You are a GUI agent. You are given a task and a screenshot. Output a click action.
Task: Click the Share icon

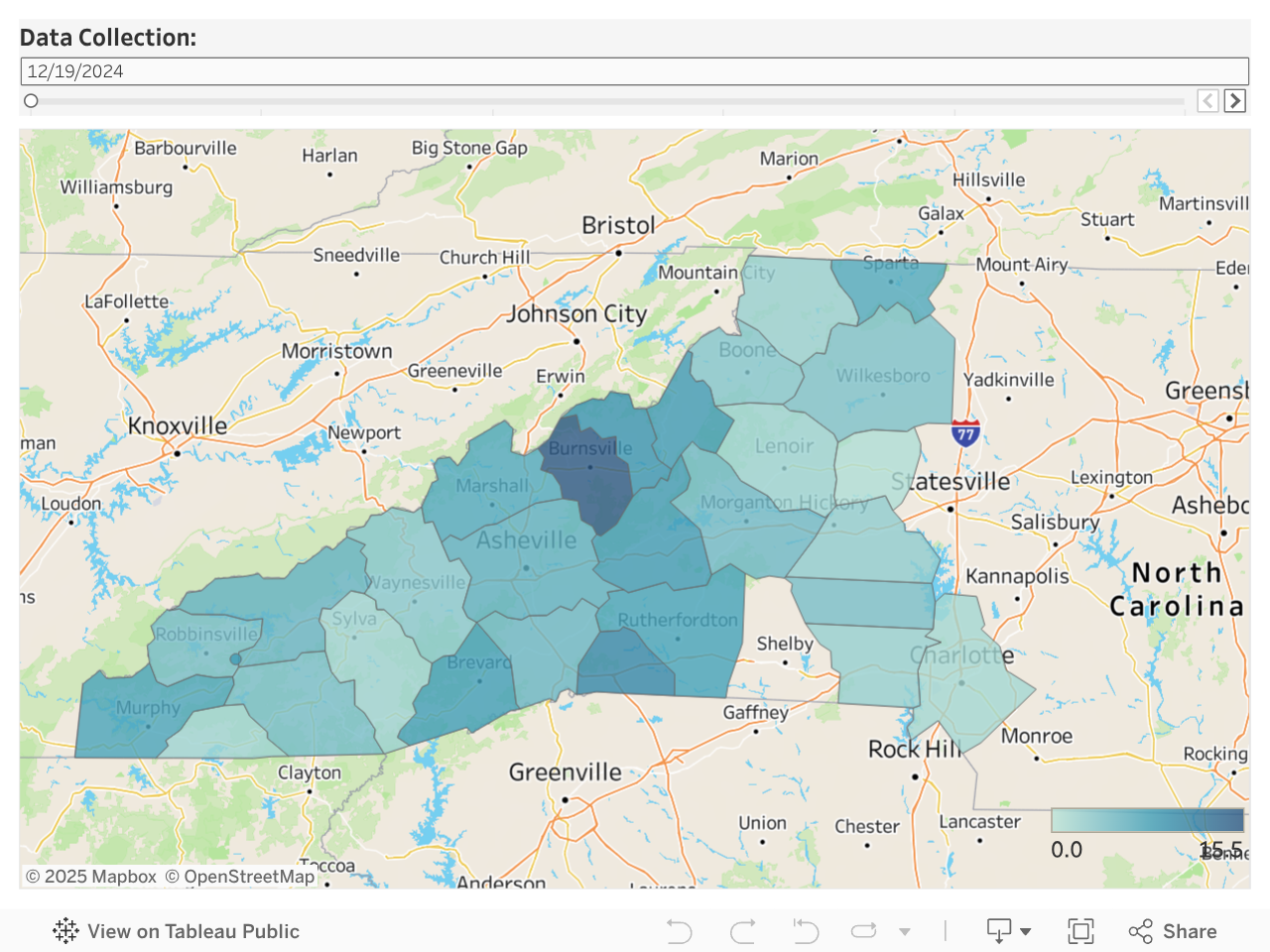click(1173, 931)
